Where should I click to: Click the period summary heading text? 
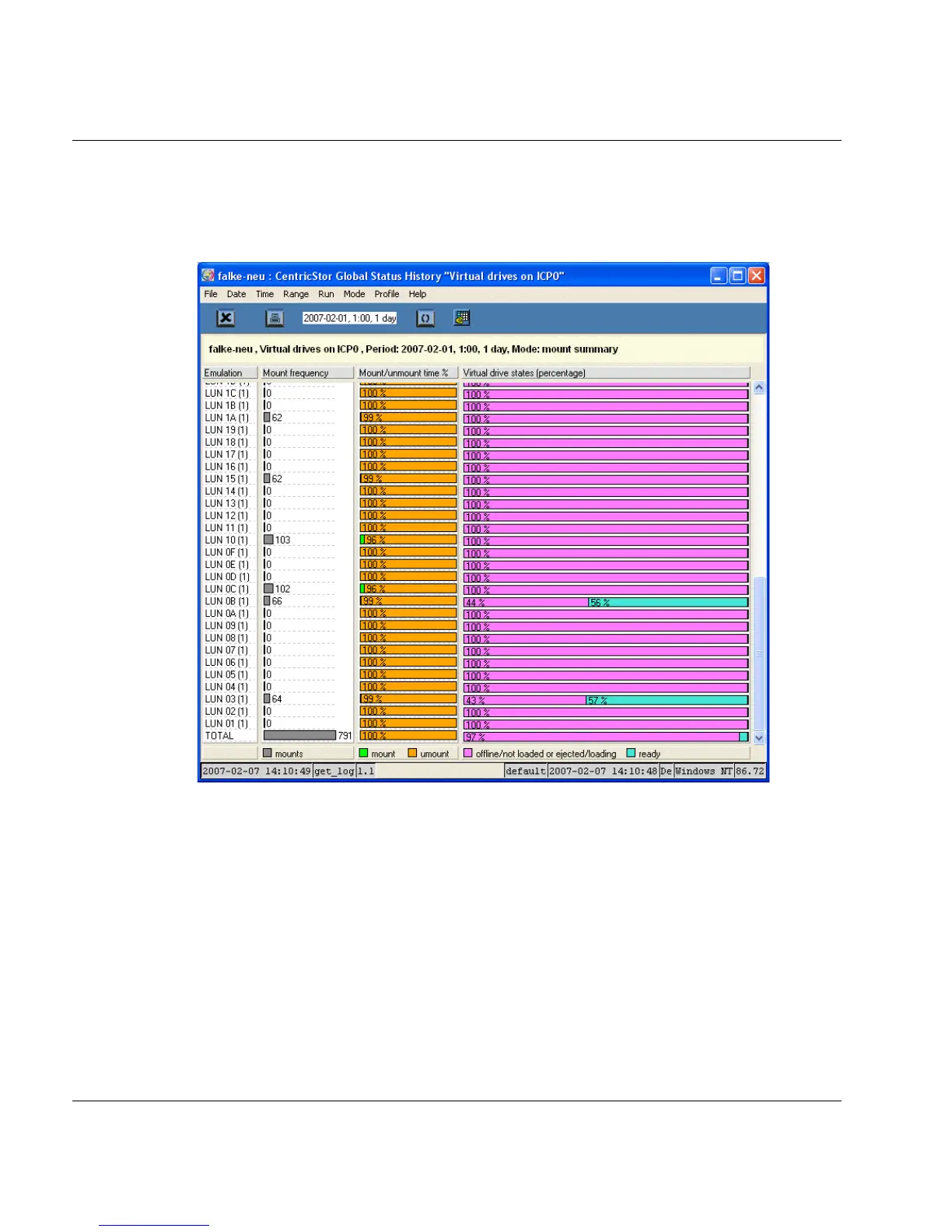click(x=413, y=349)
